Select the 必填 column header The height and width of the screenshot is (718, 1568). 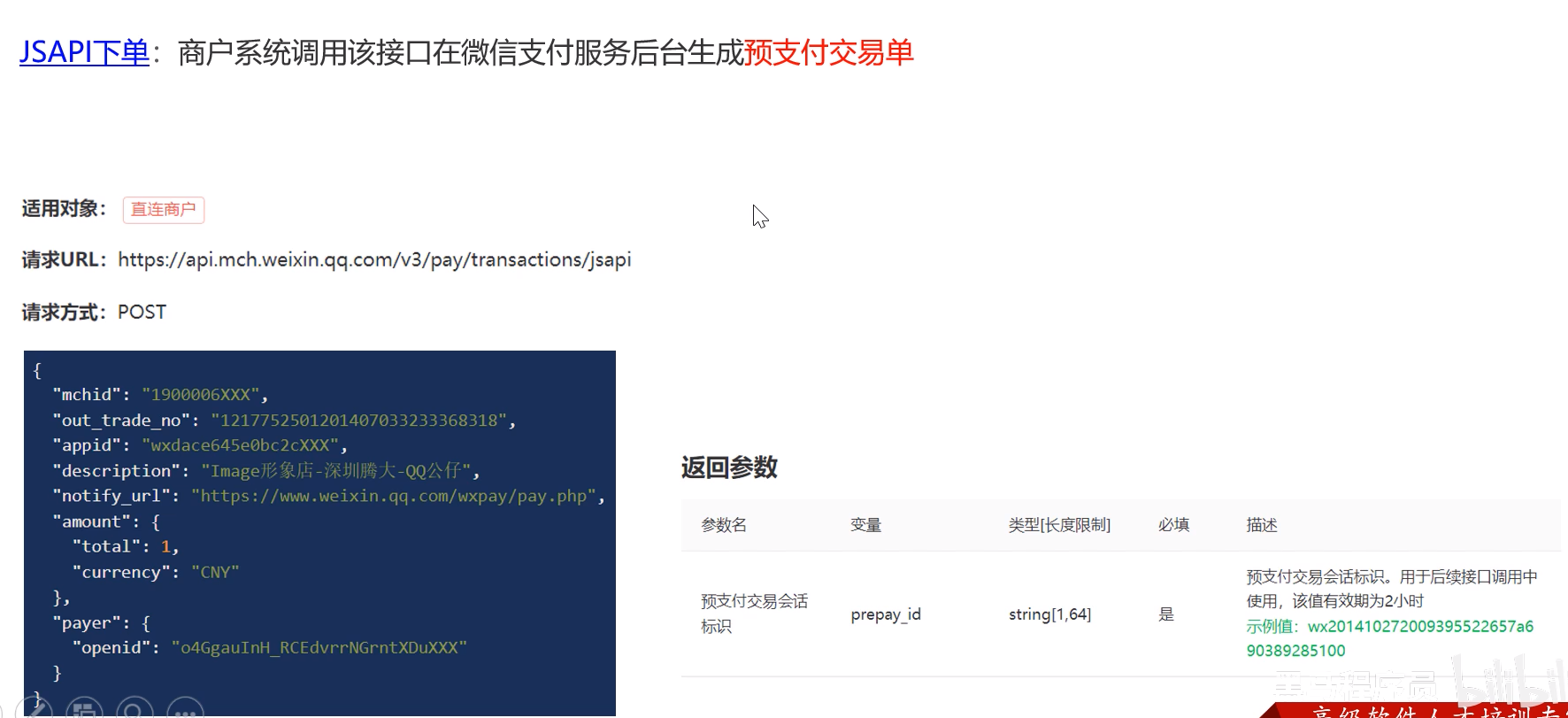[1173, 525]
